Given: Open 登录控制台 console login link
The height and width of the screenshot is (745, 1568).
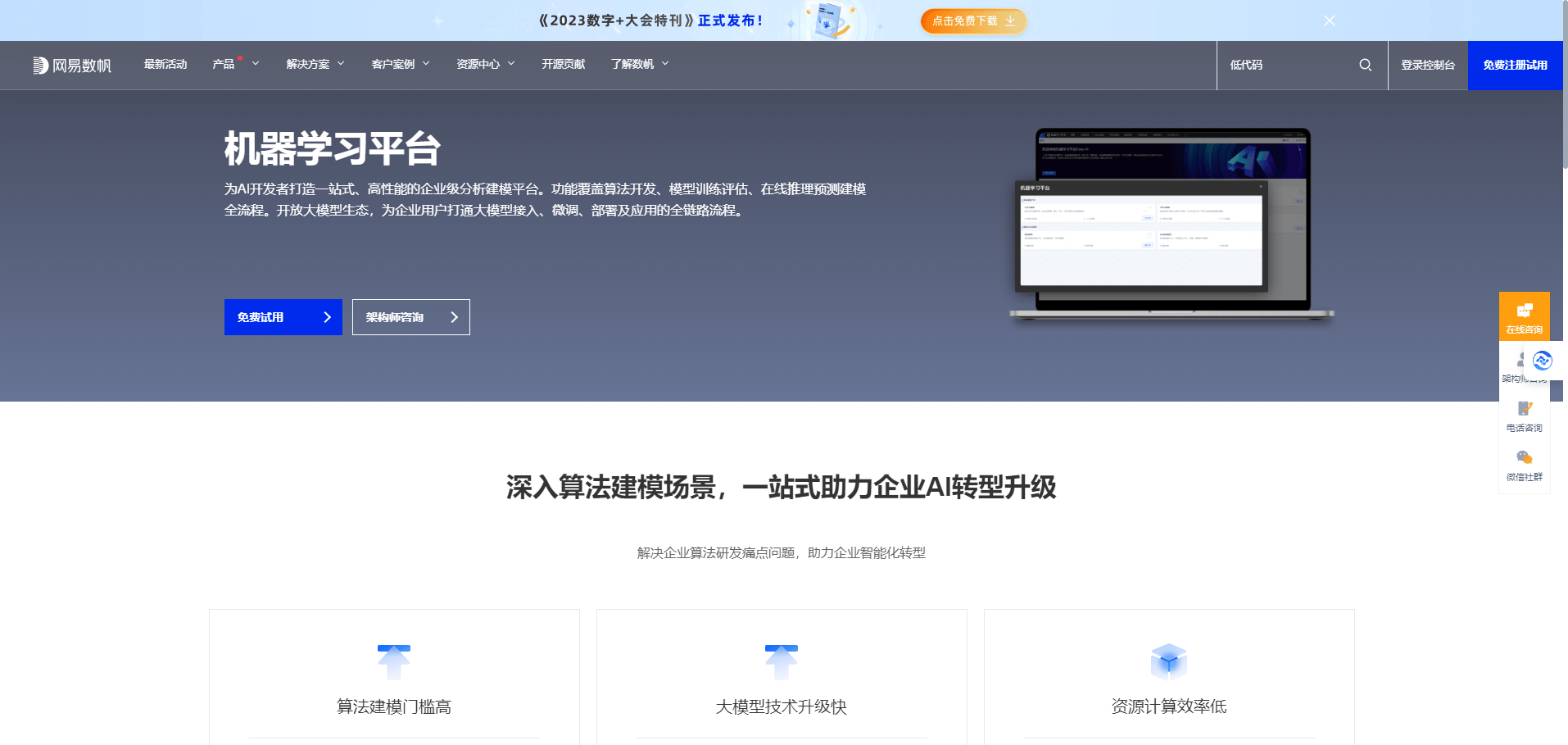Looking at the screenshot, I should coord(1426,65).
